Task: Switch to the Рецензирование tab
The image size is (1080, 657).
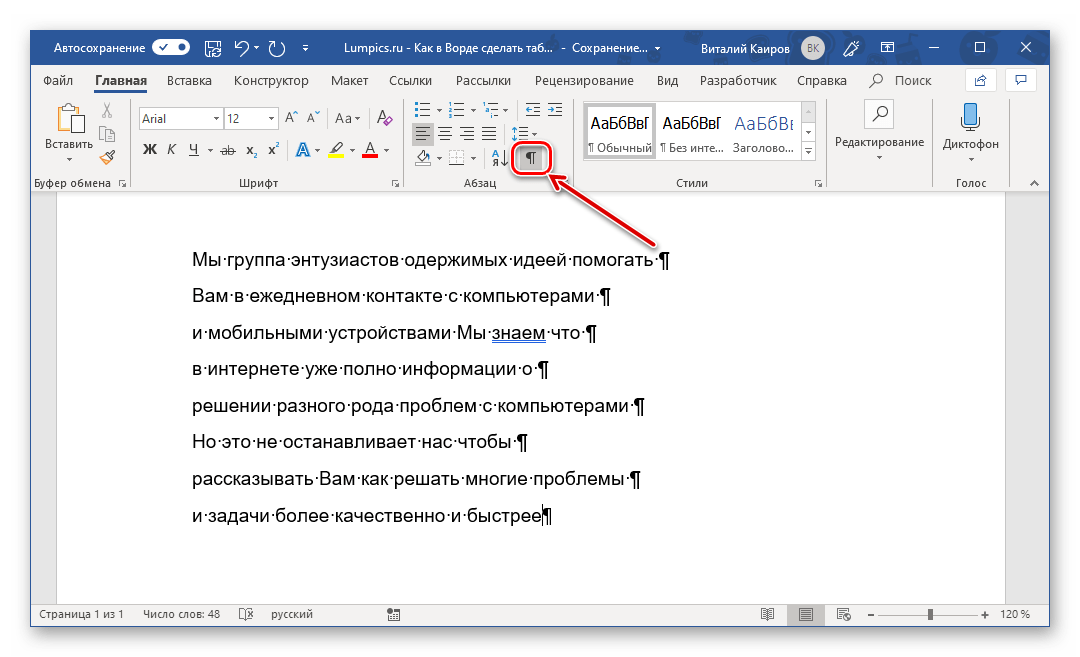Action: (x=584, y=81)
